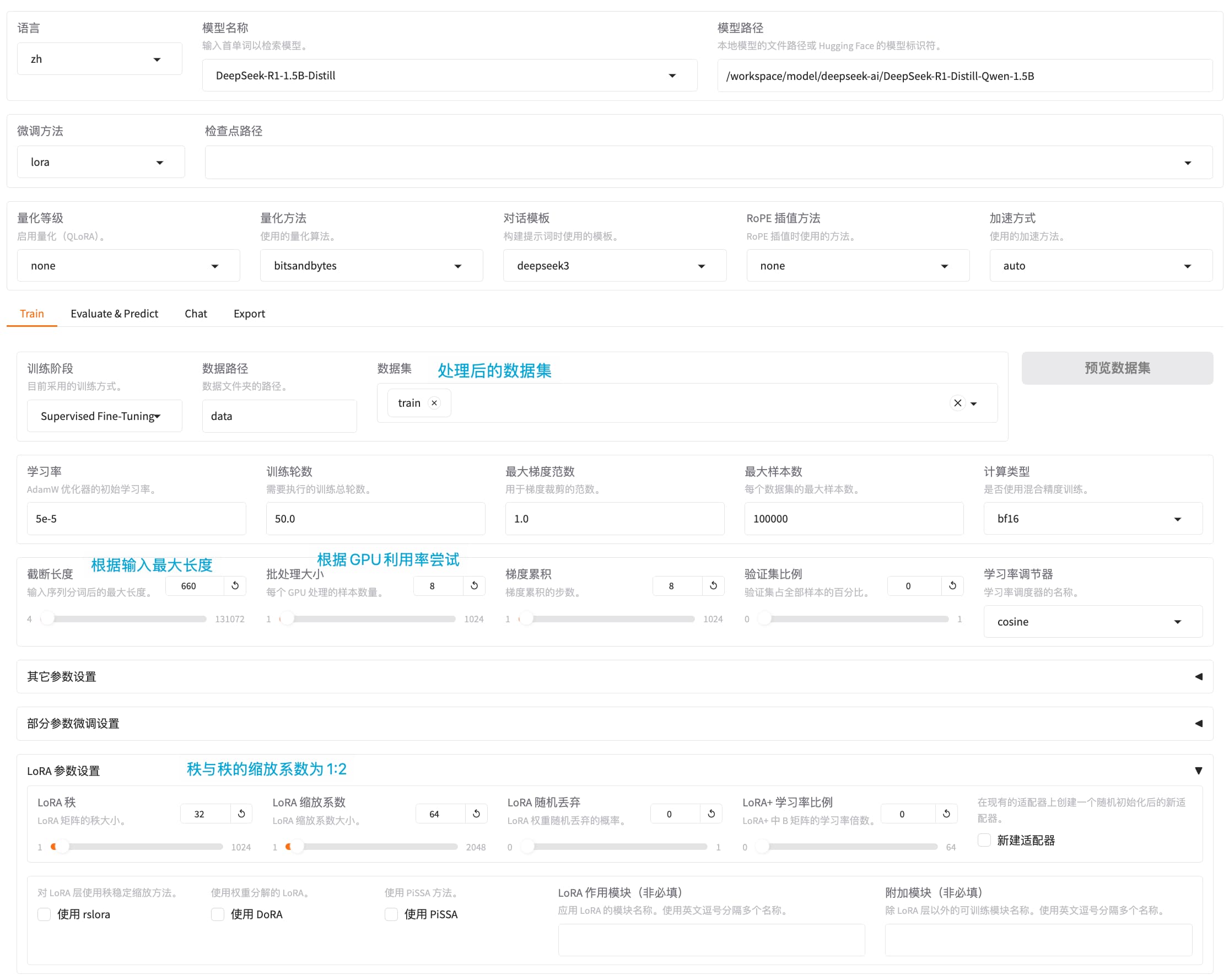Open the 计算类型 bf16 dropdown
1229x980 pixels.
pyautogui.click(x=1093, y=519)
